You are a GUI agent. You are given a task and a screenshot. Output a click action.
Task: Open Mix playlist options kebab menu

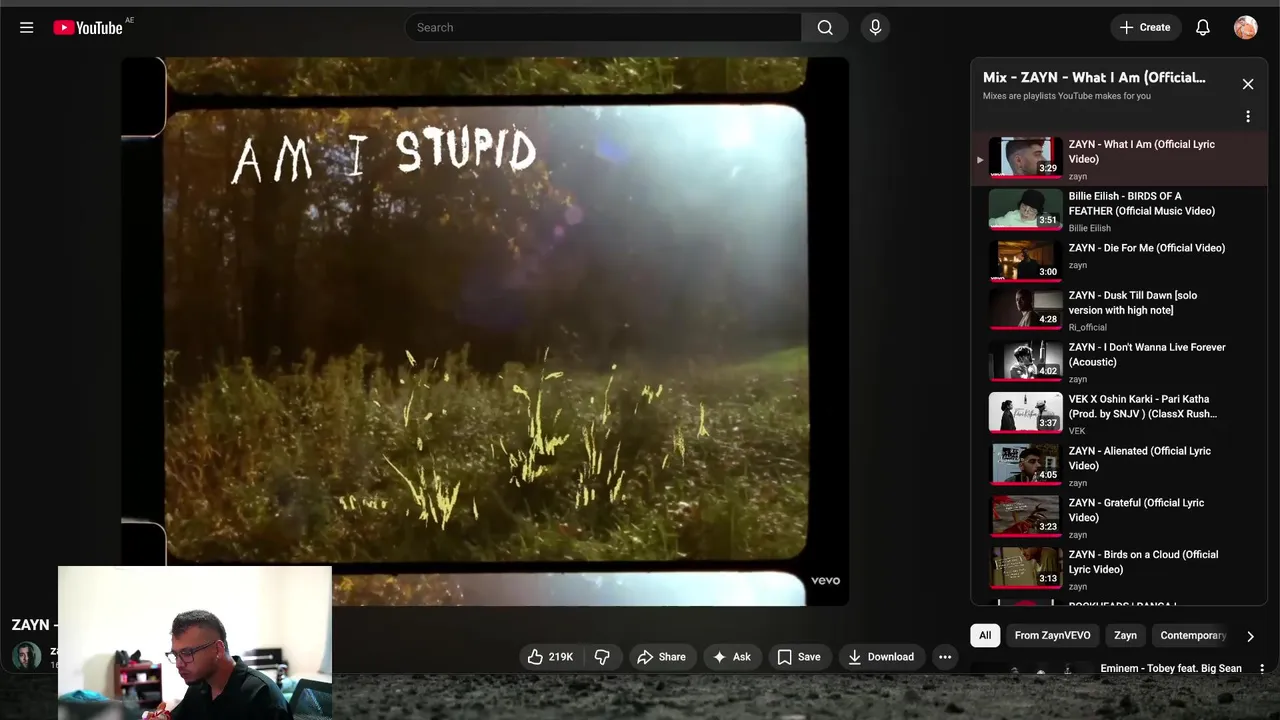coord(1248,117)
